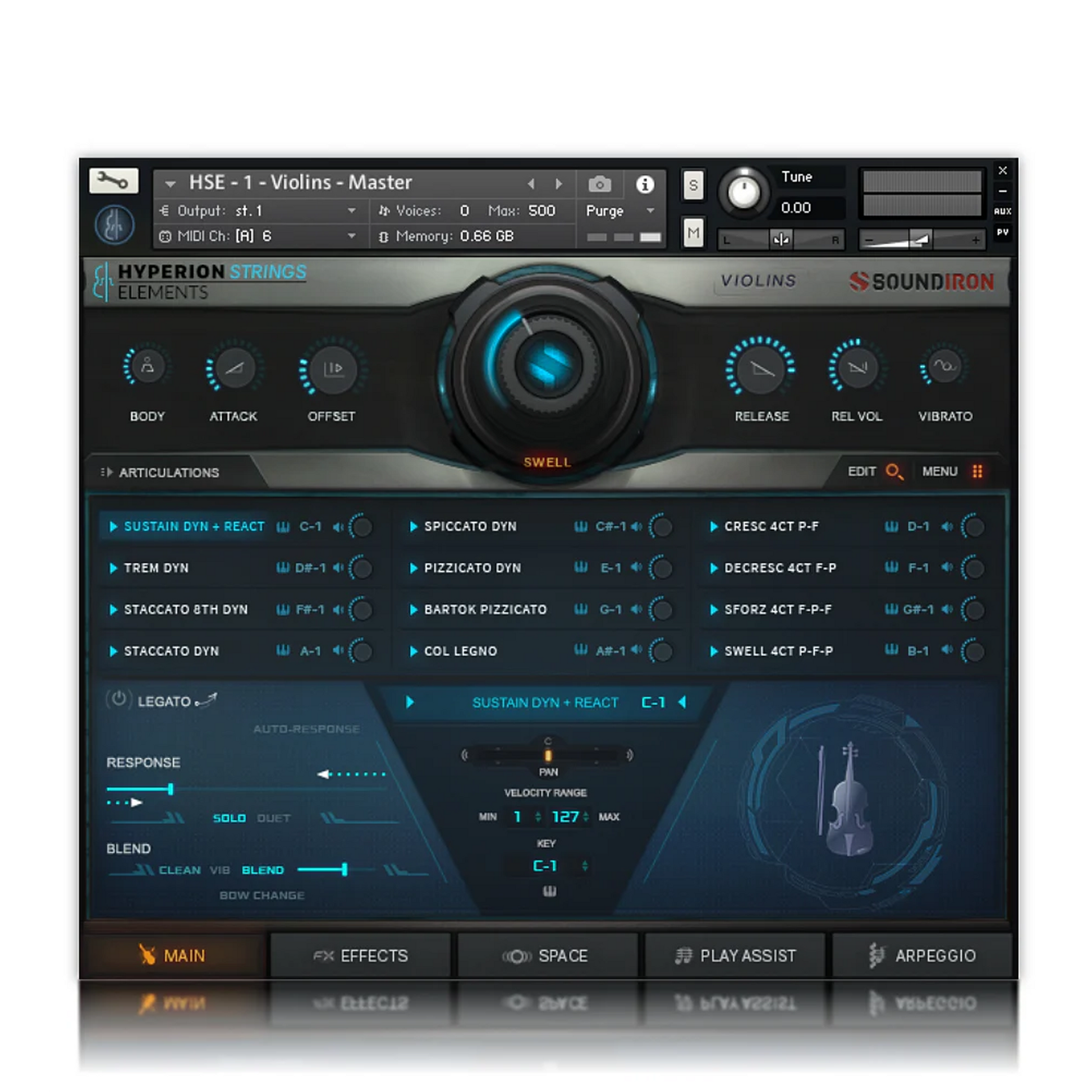The height and width of the screenshot is (1092, 1092).
Task: Select SOLO response mode
Action: pyautogui.click(x=230, y=818)
